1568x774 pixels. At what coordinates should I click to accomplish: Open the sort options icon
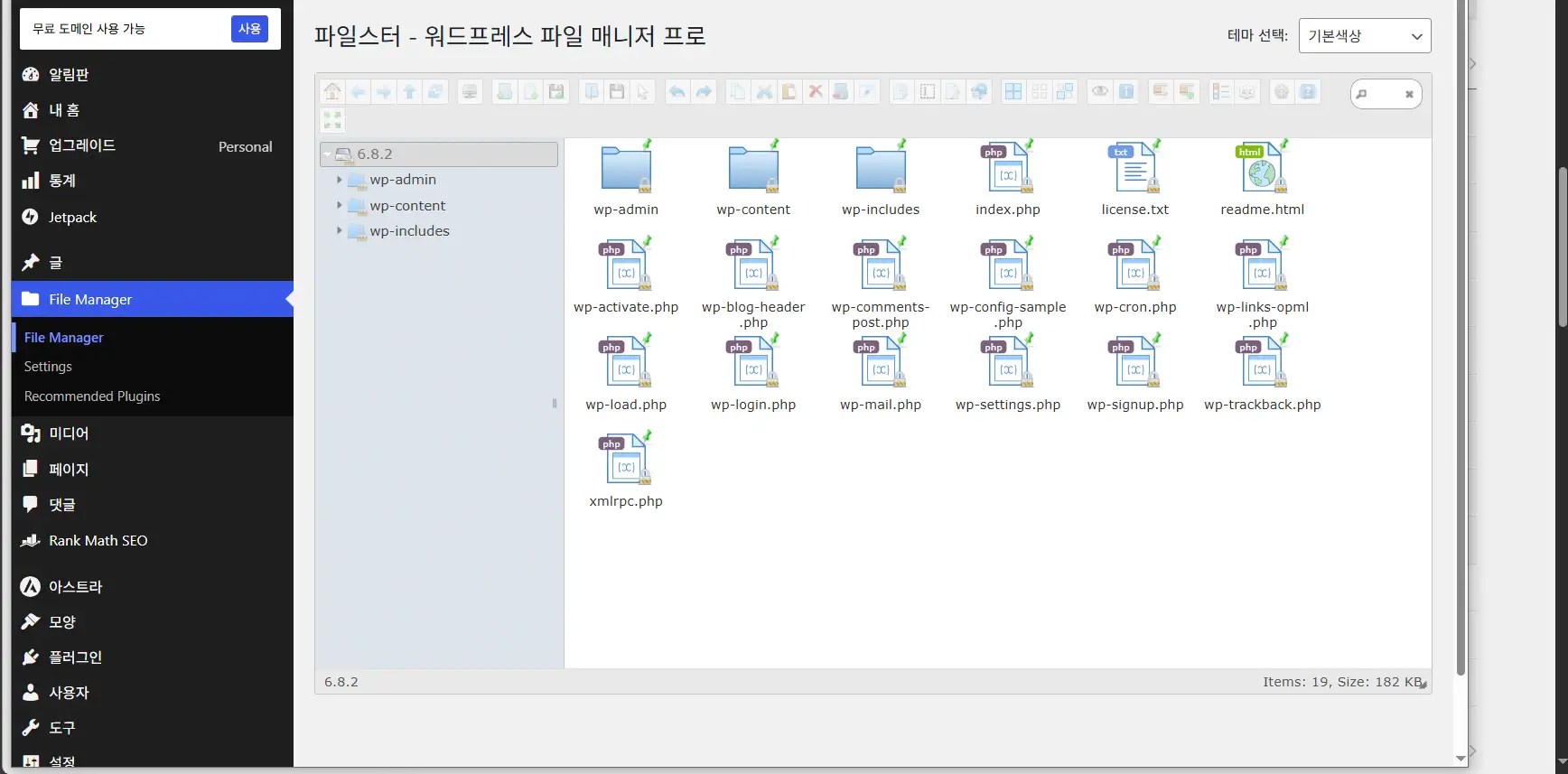point(1246,91)
